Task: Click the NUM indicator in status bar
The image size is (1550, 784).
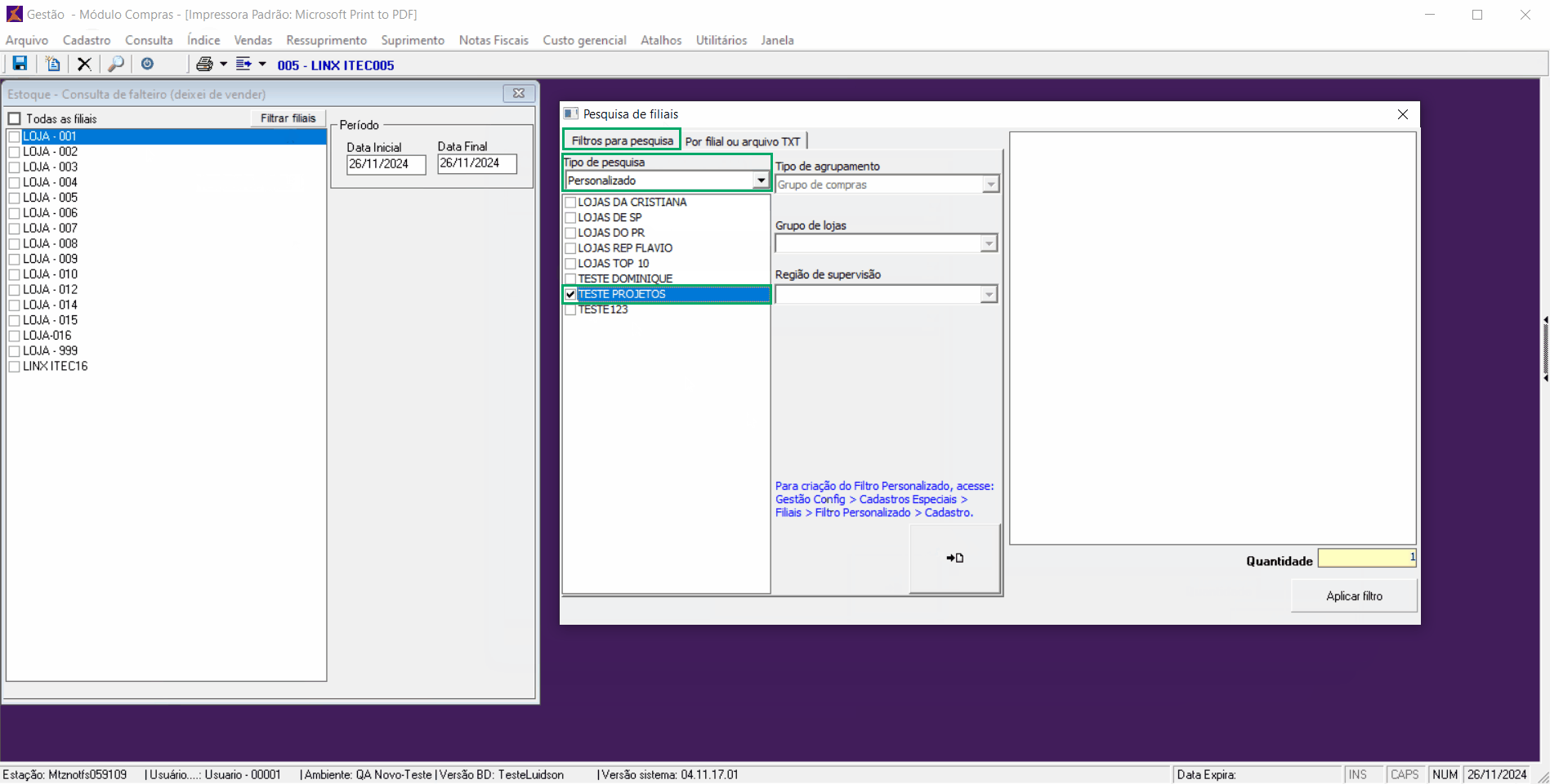Action: 1445,774
